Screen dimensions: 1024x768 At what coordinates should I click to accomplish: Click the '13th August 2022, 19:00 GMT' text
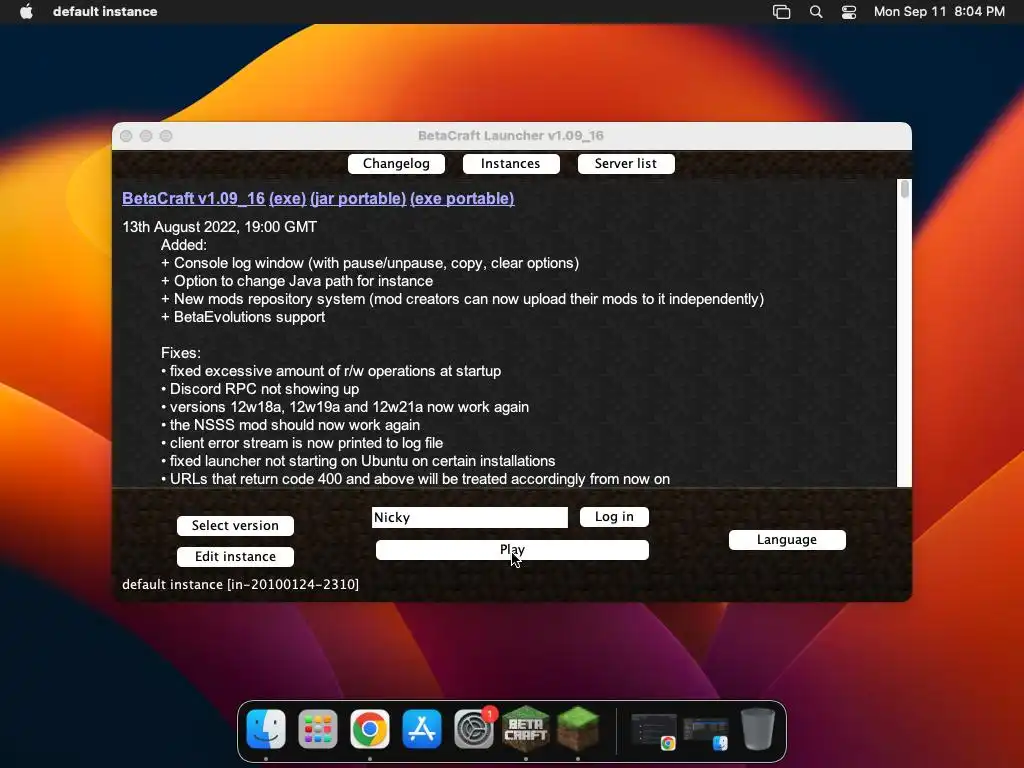click(x=219, y=227)
